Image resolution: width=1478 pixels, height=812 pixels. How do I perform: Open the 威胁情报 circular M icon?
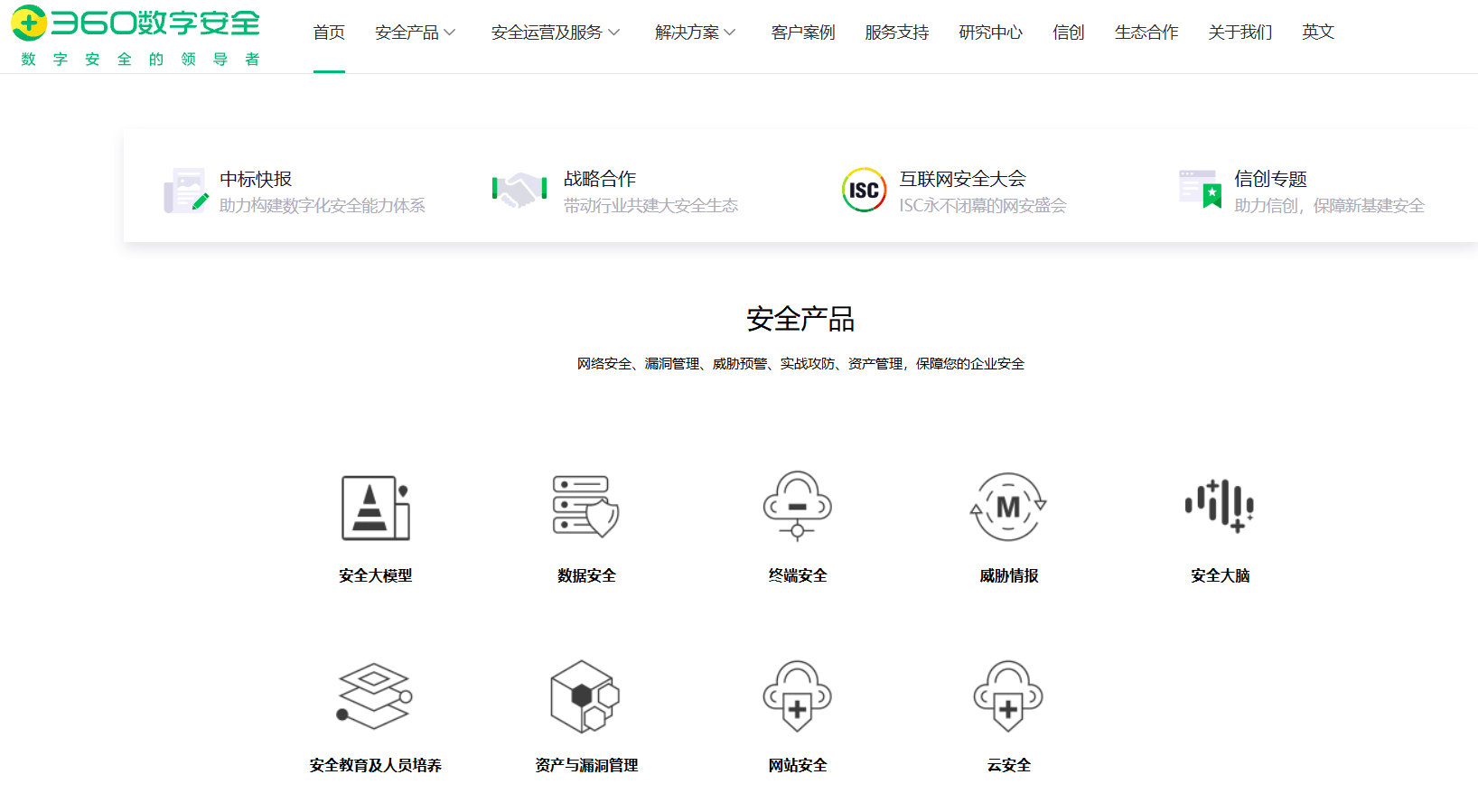tap(1008, 507)
